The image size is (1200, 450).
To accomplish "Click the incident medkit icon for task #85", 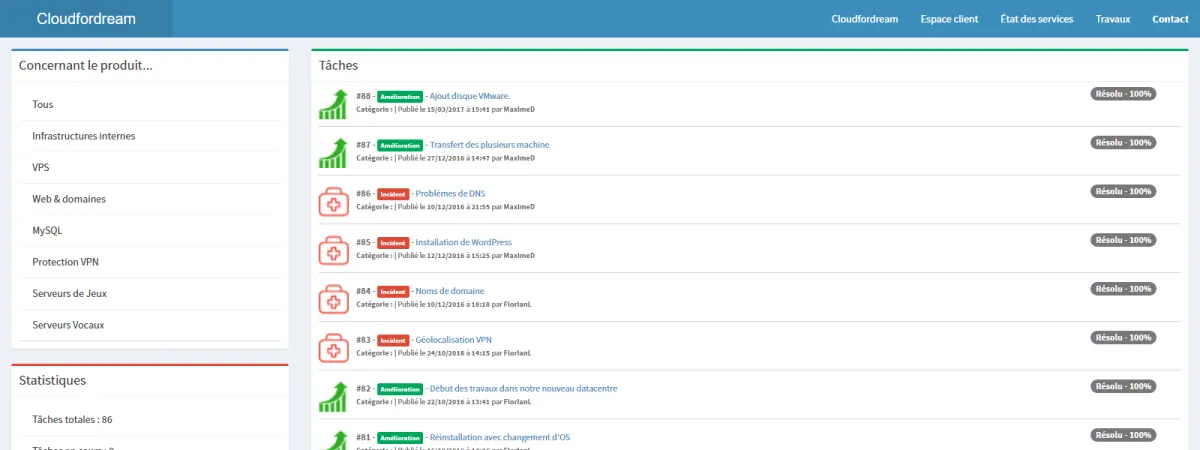I will click(x=333, y=249).
